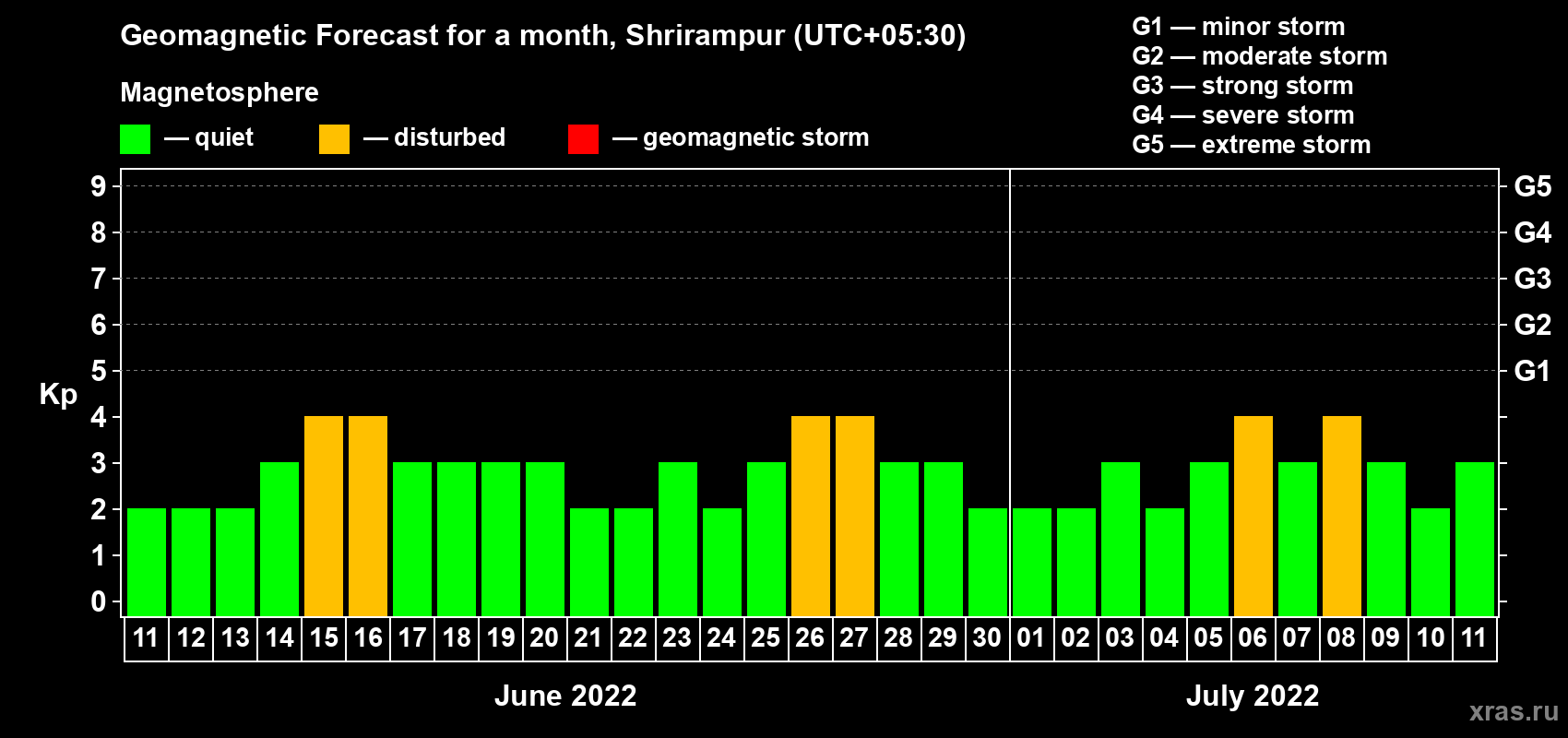Click the G1 label on right axis
This screenshot has height=738, width=1568.
click(1533, 371)
